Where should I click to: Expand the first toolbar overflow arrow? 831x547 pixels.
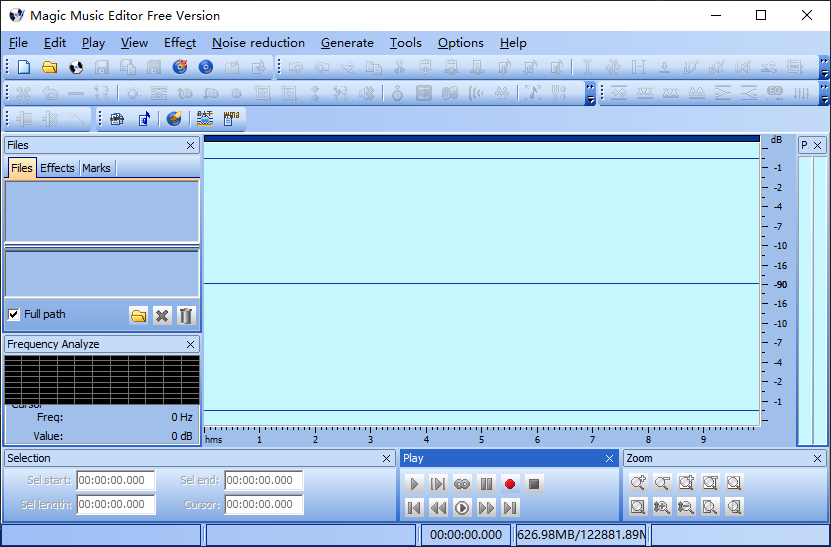click(824, 67)
